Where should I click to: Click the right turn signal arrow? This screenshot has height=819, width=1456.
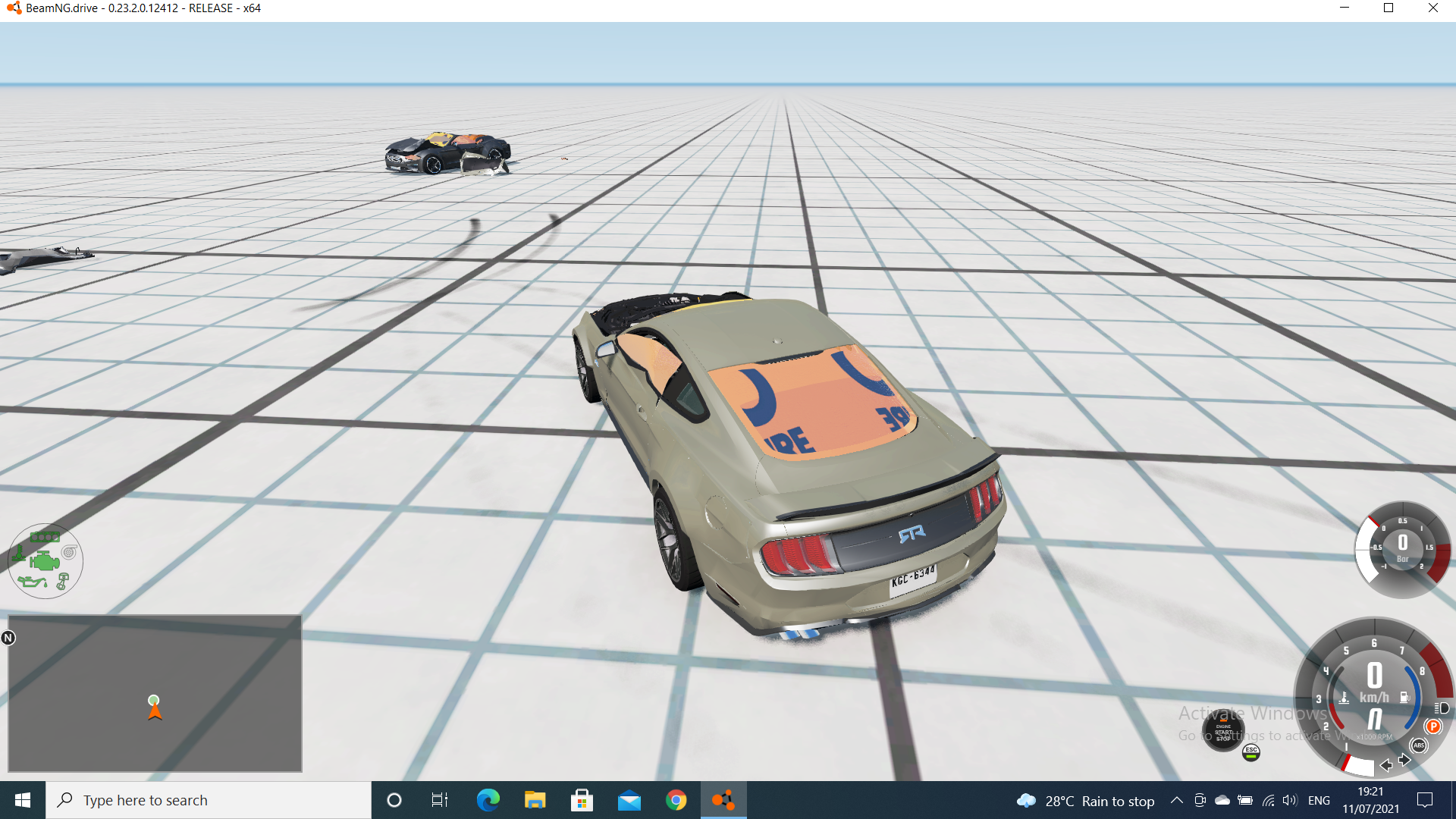pos(1404,760)
